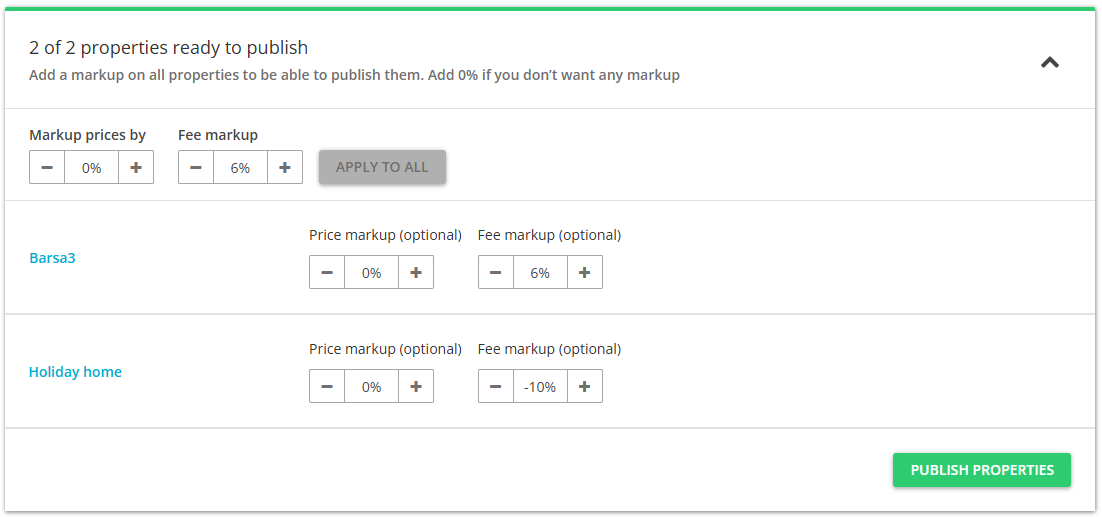
Task: Increase the global Markup prices by value
Action: (x=136, y=167)
